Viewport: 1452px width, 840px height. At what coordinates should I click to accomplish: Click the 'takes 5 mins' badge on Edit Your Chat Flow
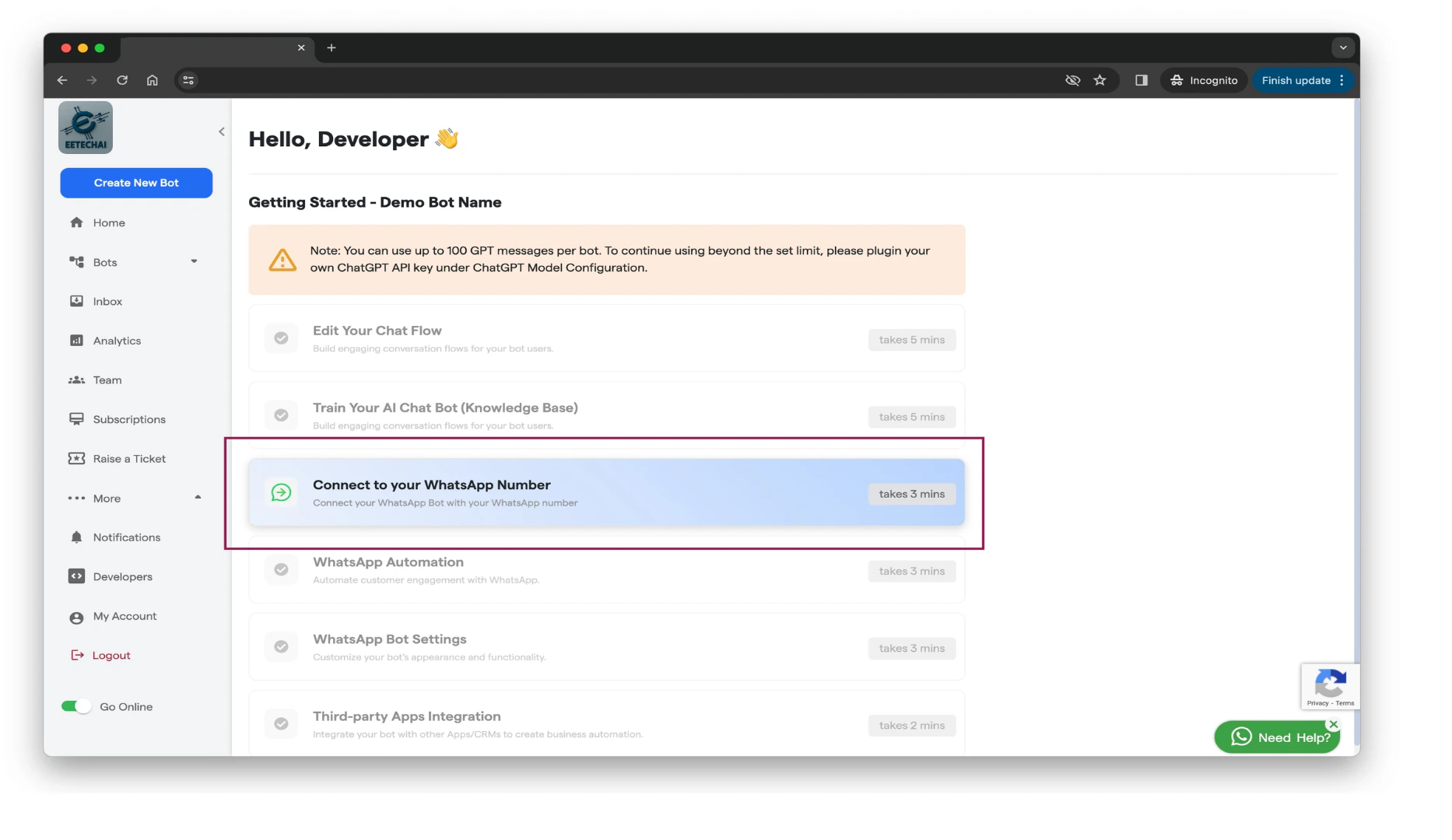912,340
